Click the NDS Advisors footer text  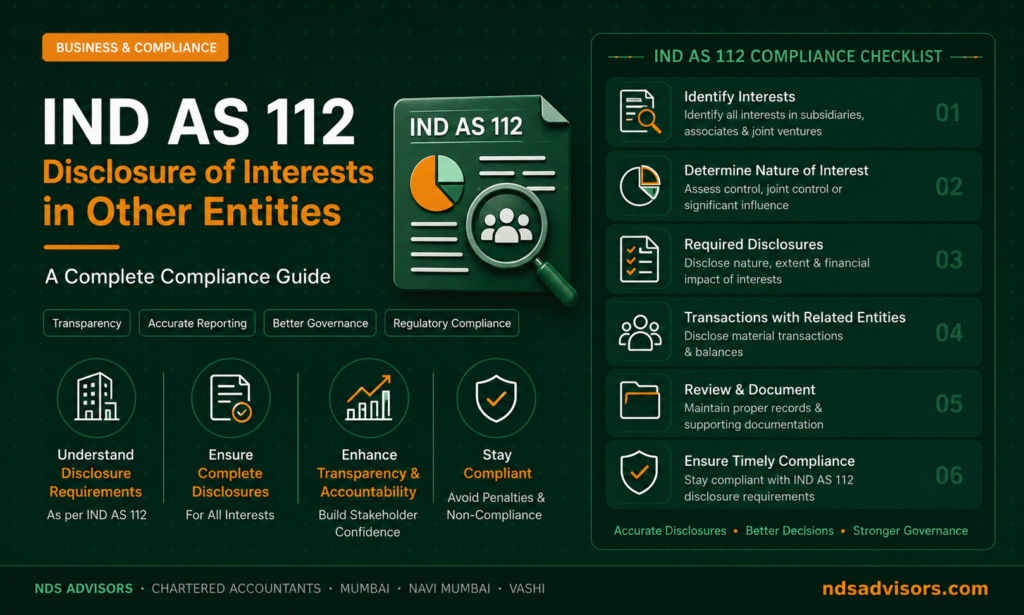coord(84,588)
